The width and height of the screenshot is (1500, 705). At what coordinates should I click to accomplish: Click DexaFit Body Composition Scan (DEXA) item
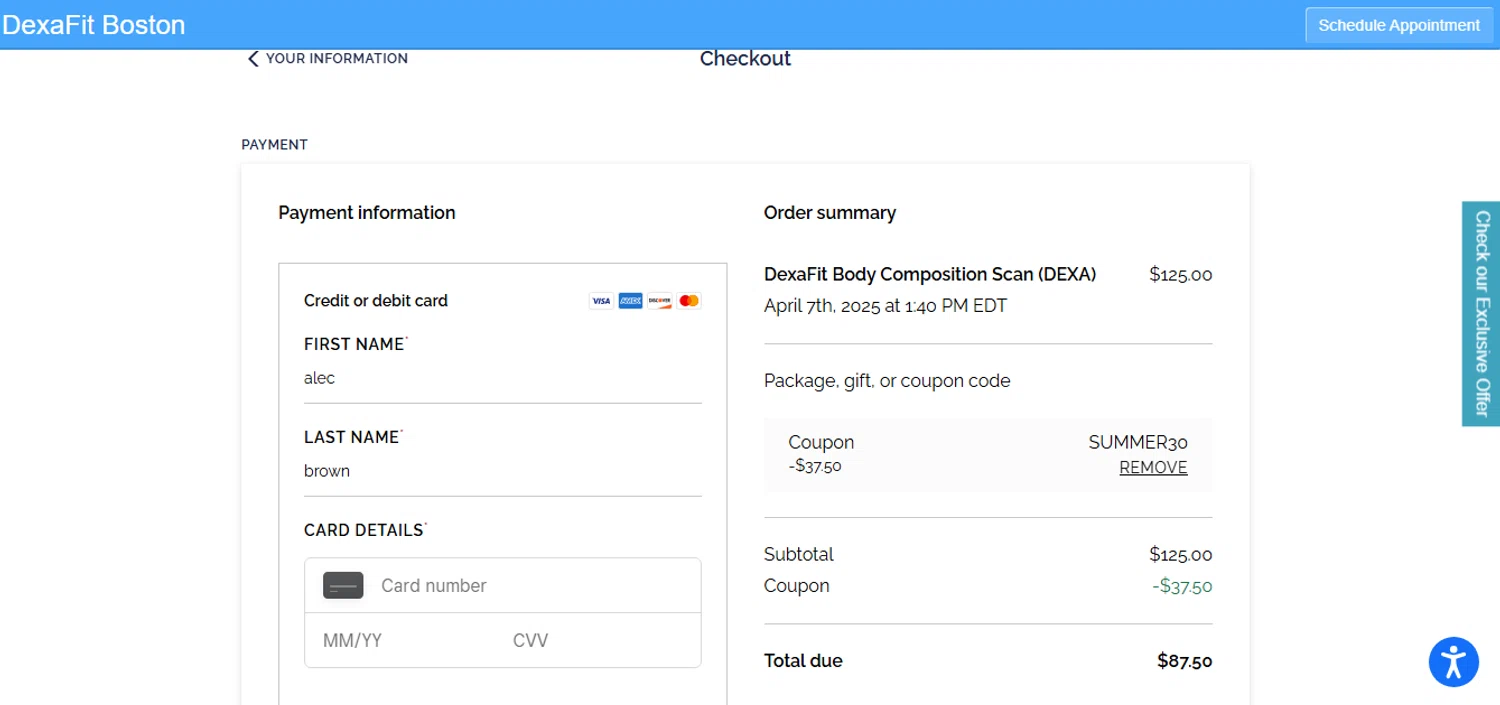click(x=930, y=275)
